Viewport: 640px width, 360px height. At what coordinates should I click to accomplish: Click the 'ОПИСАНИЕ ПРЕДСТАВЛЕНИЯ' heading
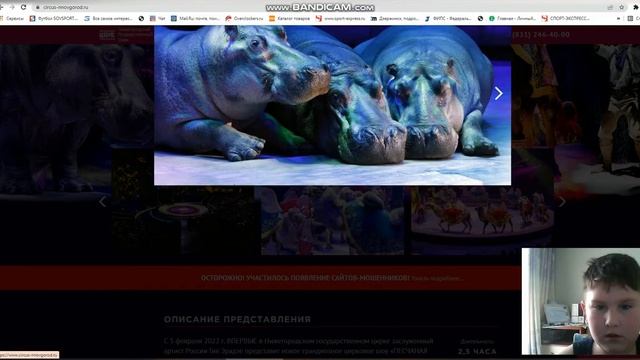237,319
